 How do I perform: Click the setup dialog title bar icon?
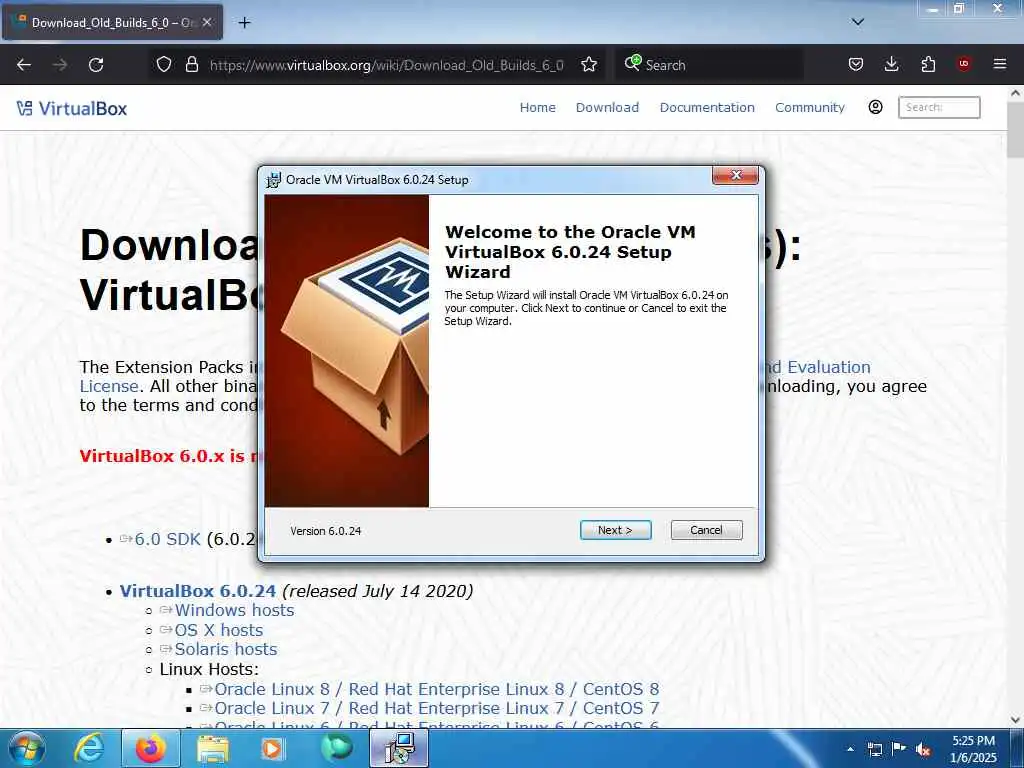click(x=274, y=180)
